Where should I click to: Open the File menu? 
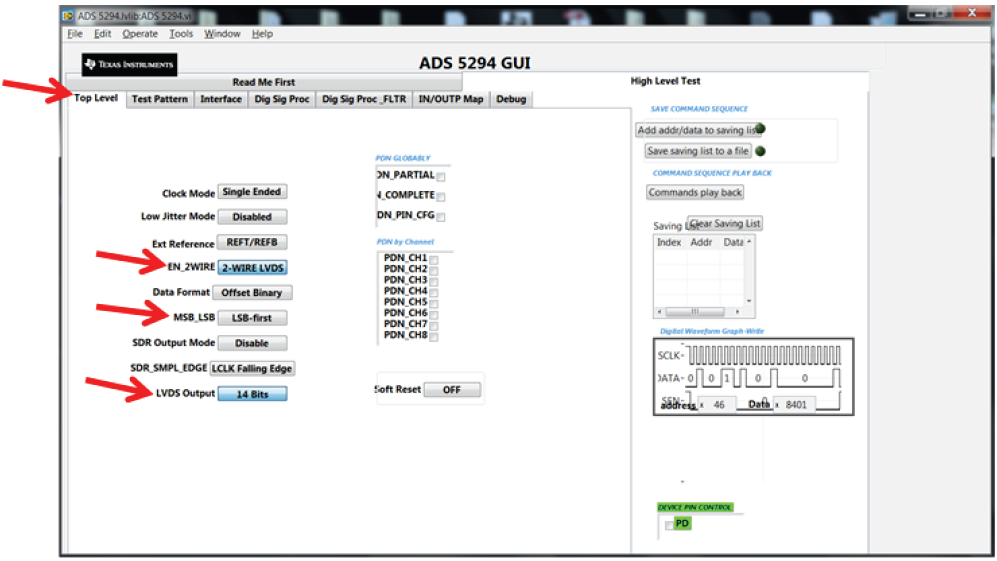click(x=75, y=34)
